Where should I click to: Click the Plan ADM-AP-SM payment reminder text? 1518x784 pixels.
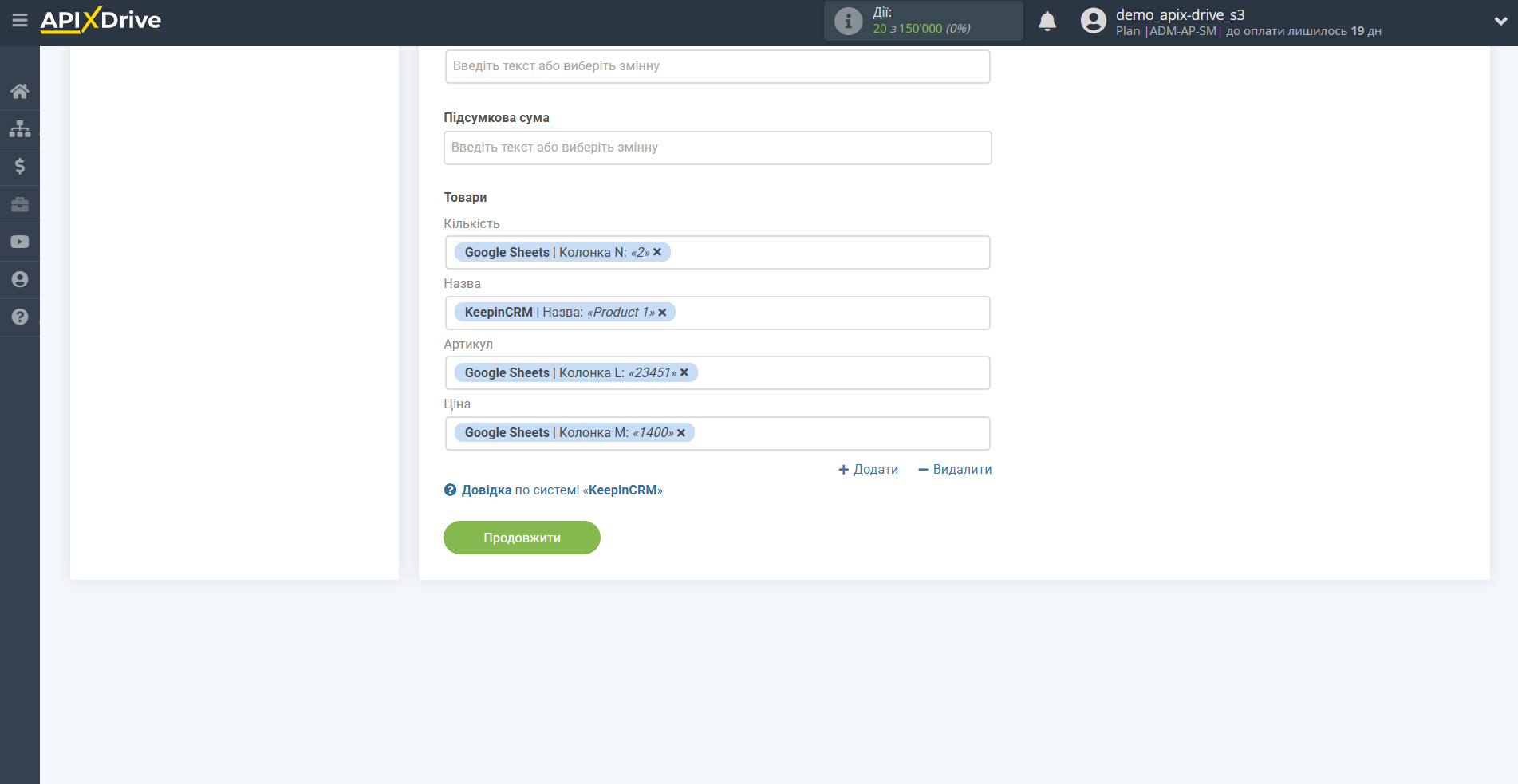pyautogui.click(x=1248, y=31)
